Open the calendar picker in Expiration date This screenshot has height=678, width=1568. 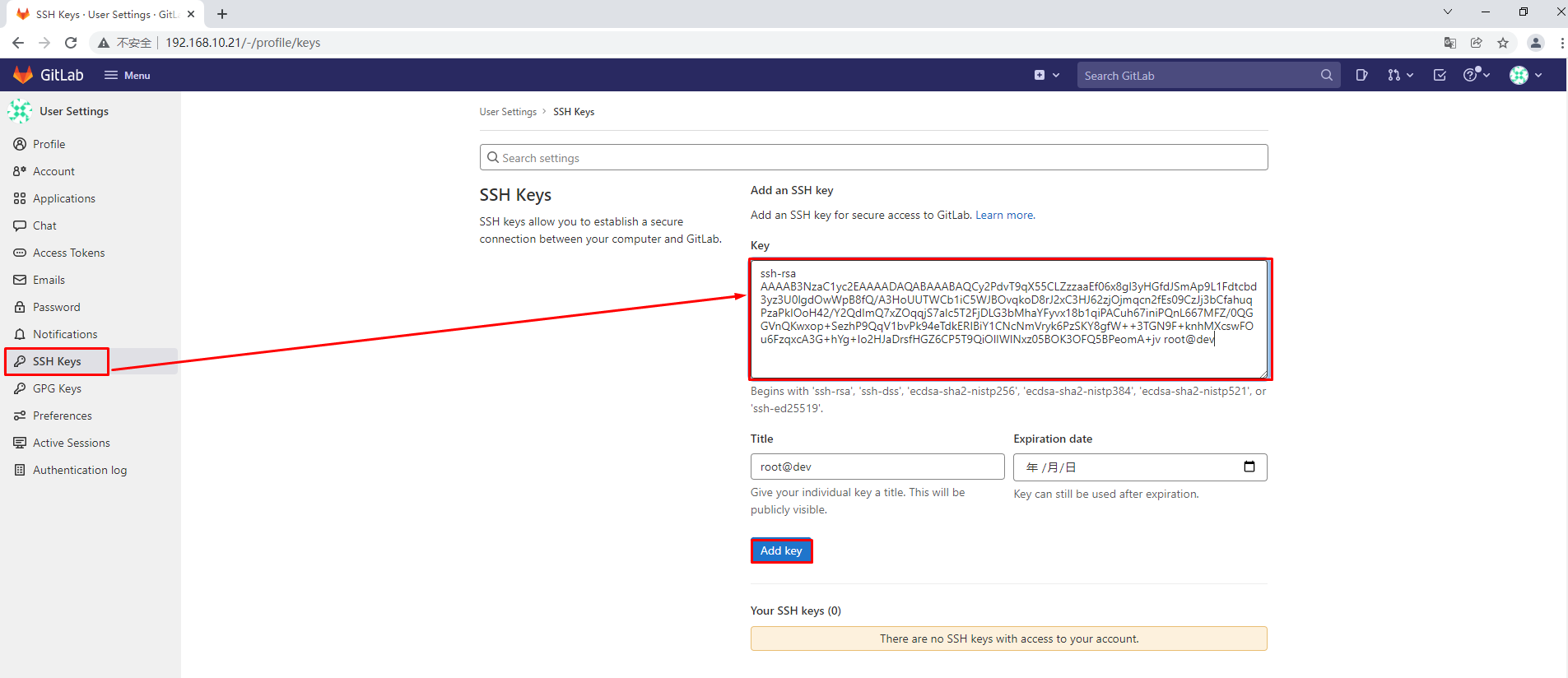coord(1249,467)
